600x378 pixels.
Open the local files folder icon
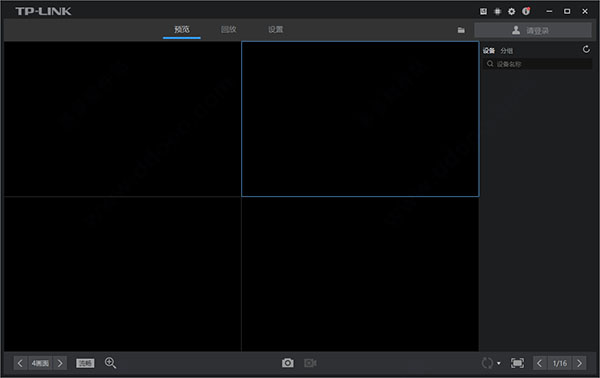461,30
